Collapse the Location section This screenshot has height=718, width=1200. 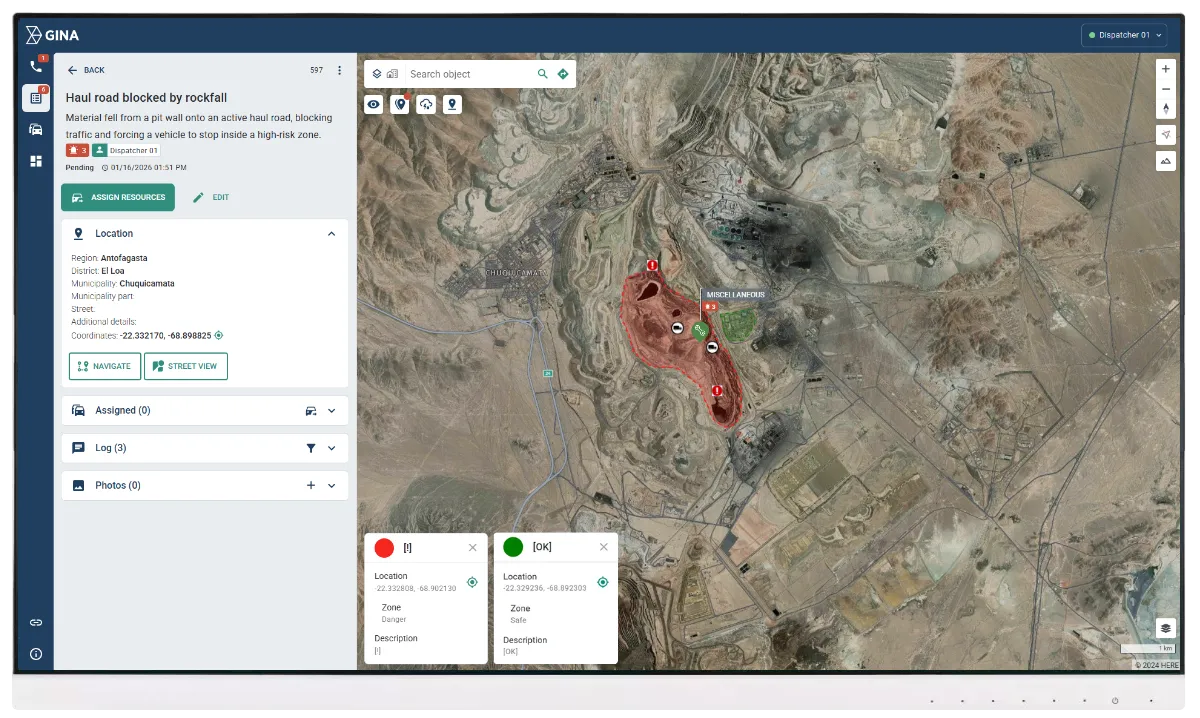coord(331,233)
